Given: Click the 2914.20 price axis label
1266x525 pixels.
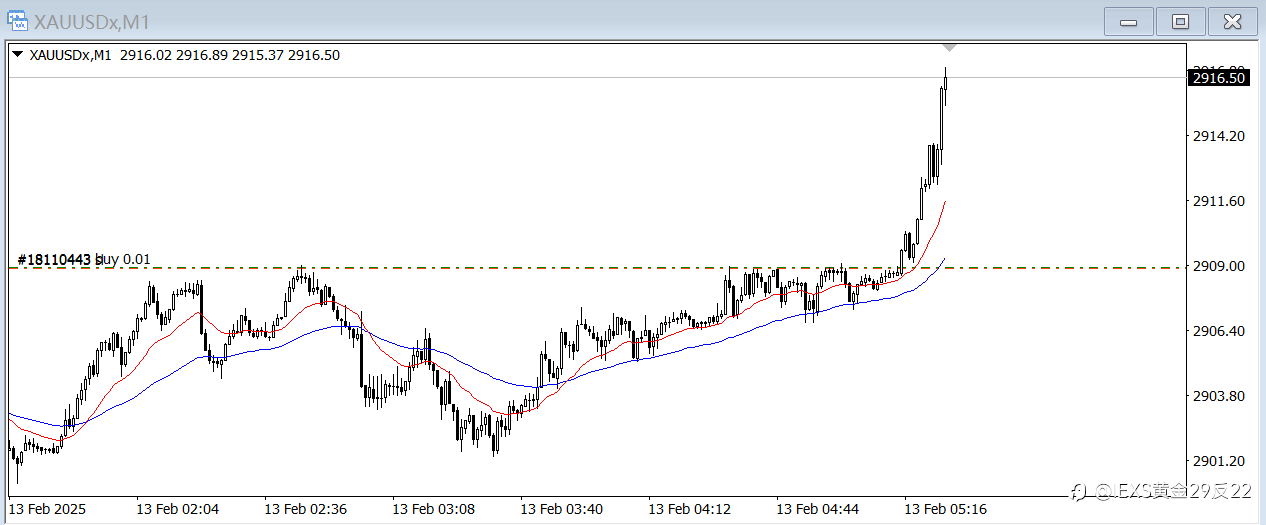Looking at the screenshot, I should (1217, 136).
